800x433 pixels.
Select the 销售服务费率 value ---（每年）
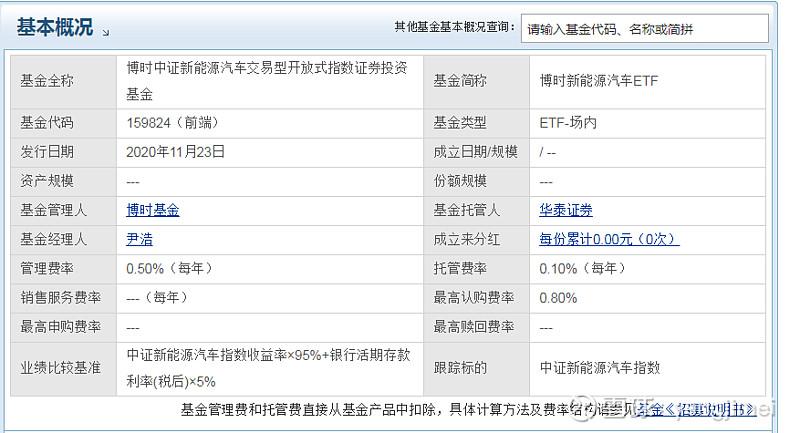(157, 298)
